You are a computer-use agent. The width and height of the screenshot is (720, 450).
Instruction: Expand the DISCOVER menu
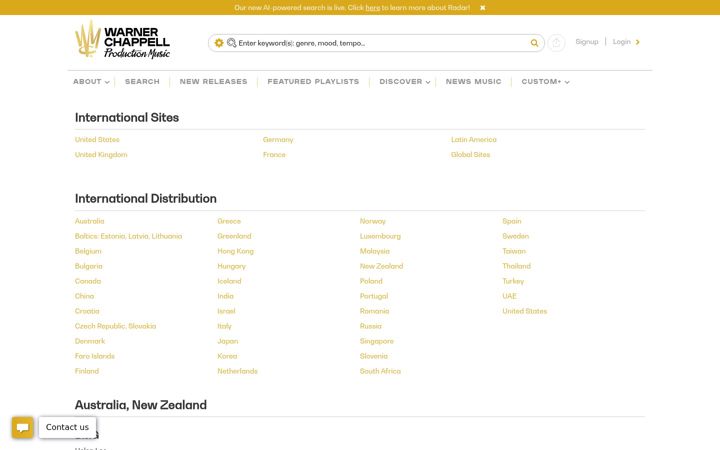point(405,82)
